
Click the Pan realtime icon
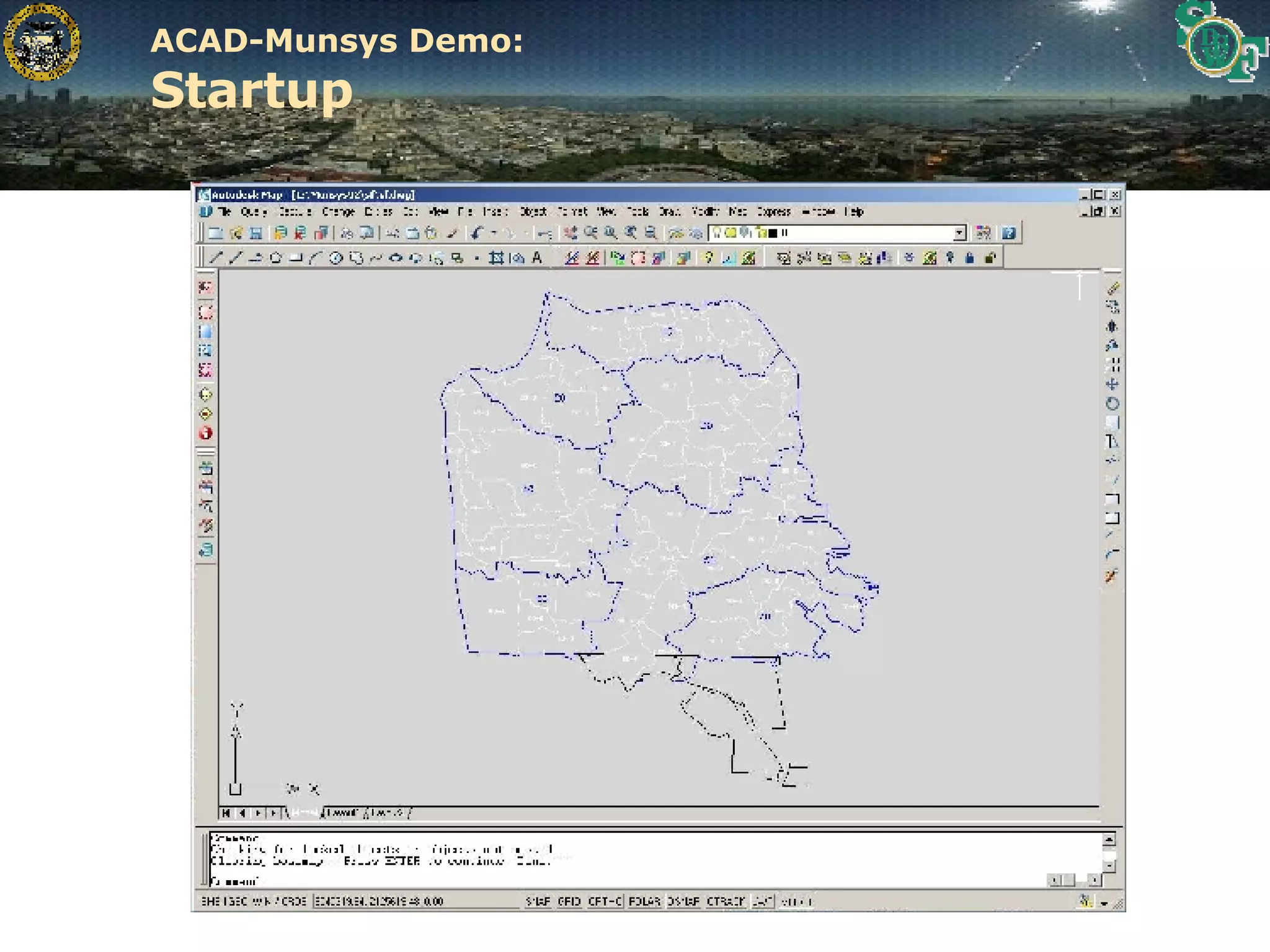(571, 233)
